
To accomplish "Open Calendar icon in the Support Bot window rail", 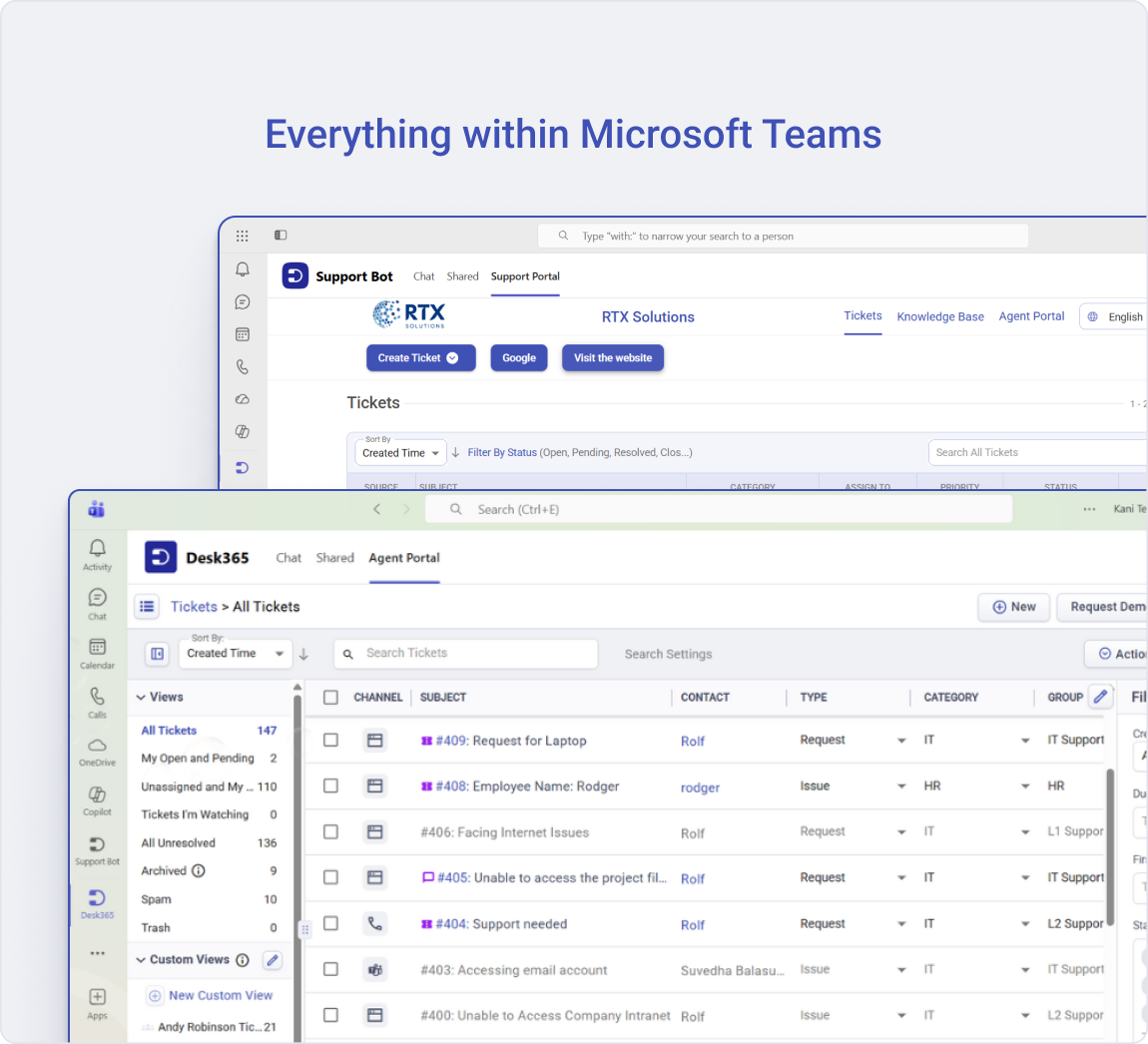I will 243,334.
